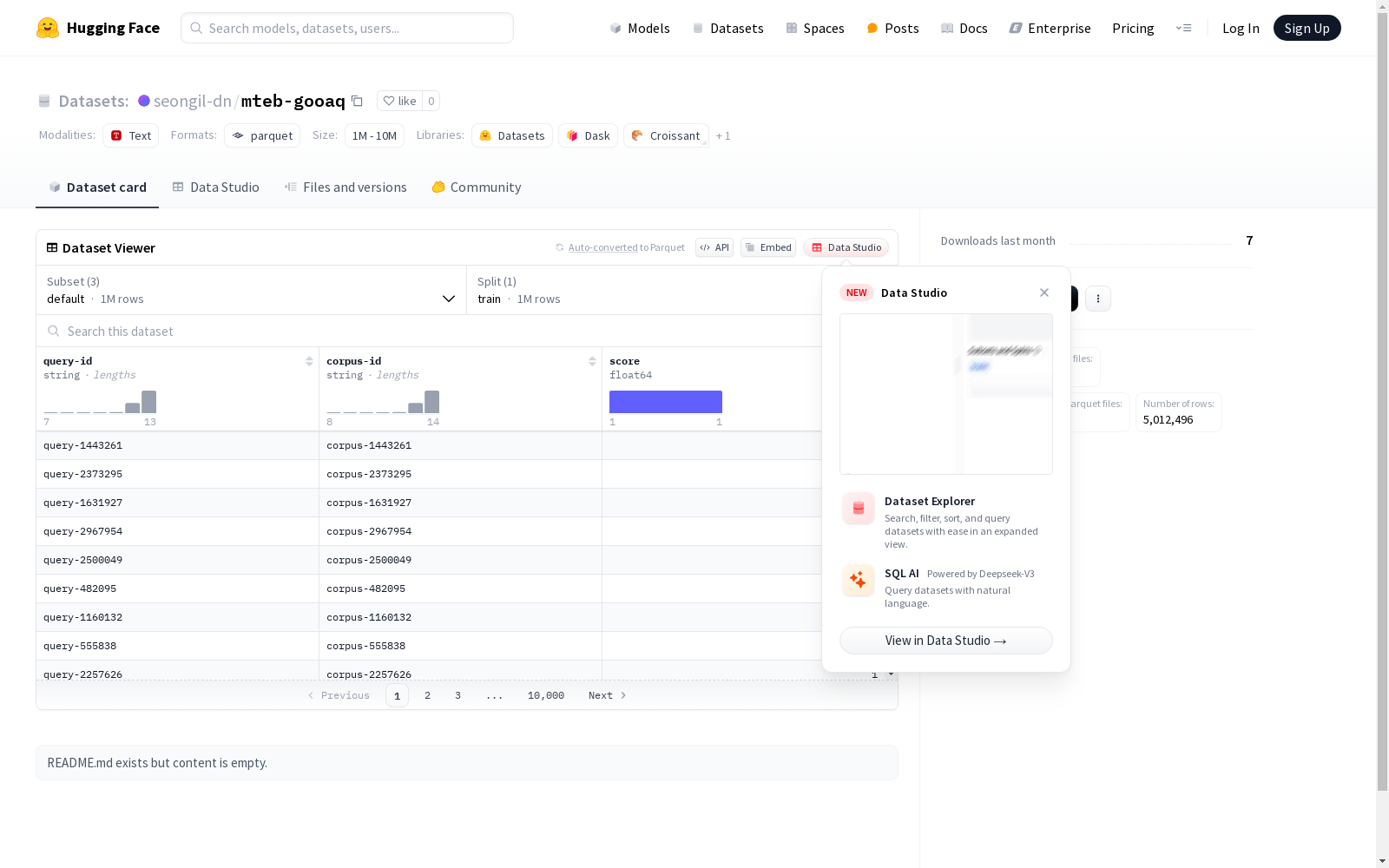This screenshot has width=1389, height=868.
Task: Expand the Subset dropdown
Action: point(252,290)
